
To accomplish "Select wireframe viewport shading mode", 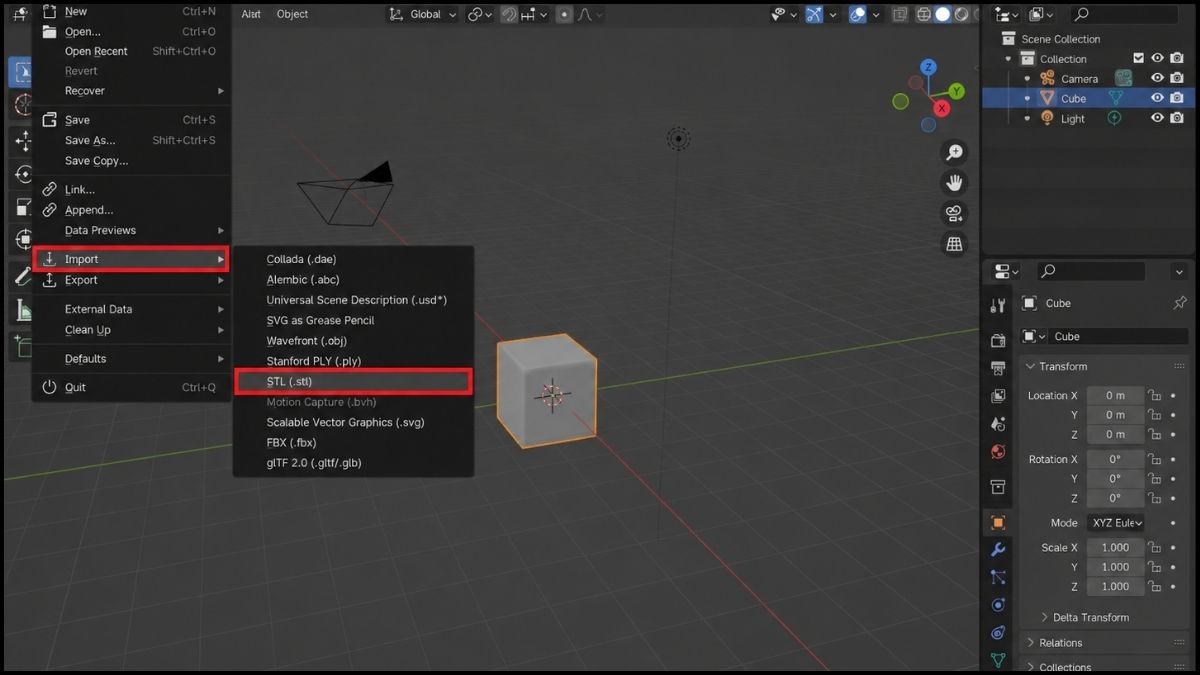I will click(923, 14).
